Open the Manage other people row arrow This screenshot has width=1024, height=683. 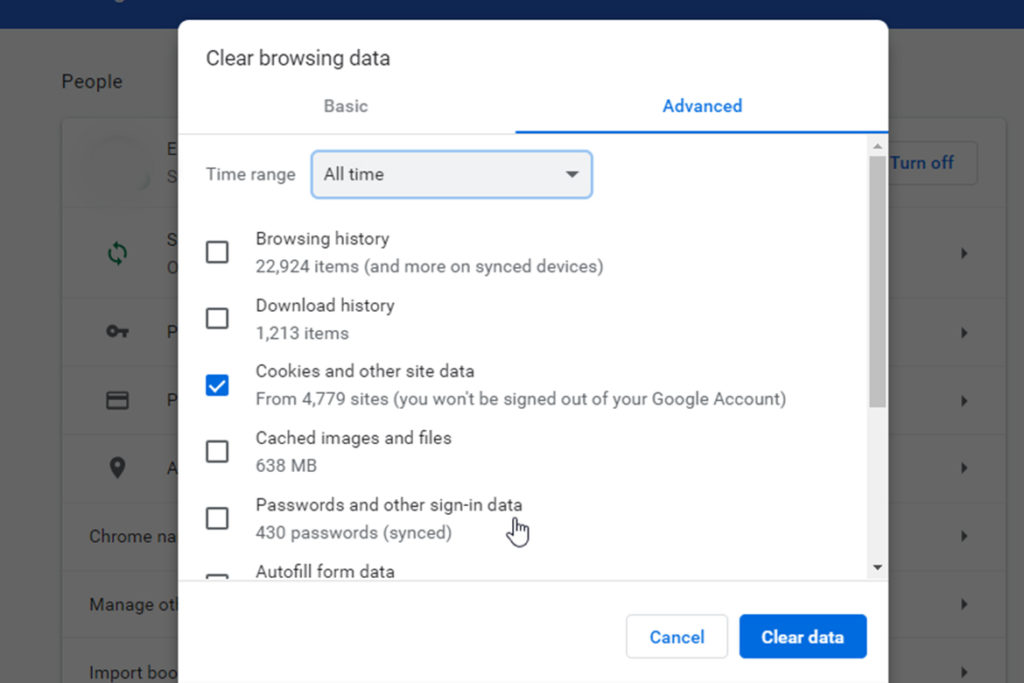[x=964, y=605]
